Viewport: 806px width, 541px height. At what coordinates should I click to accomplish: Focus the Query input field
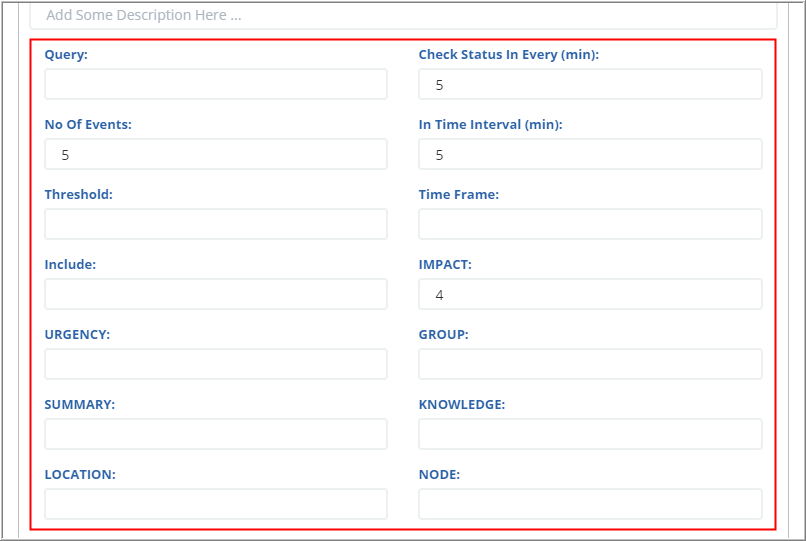[216, 84]
